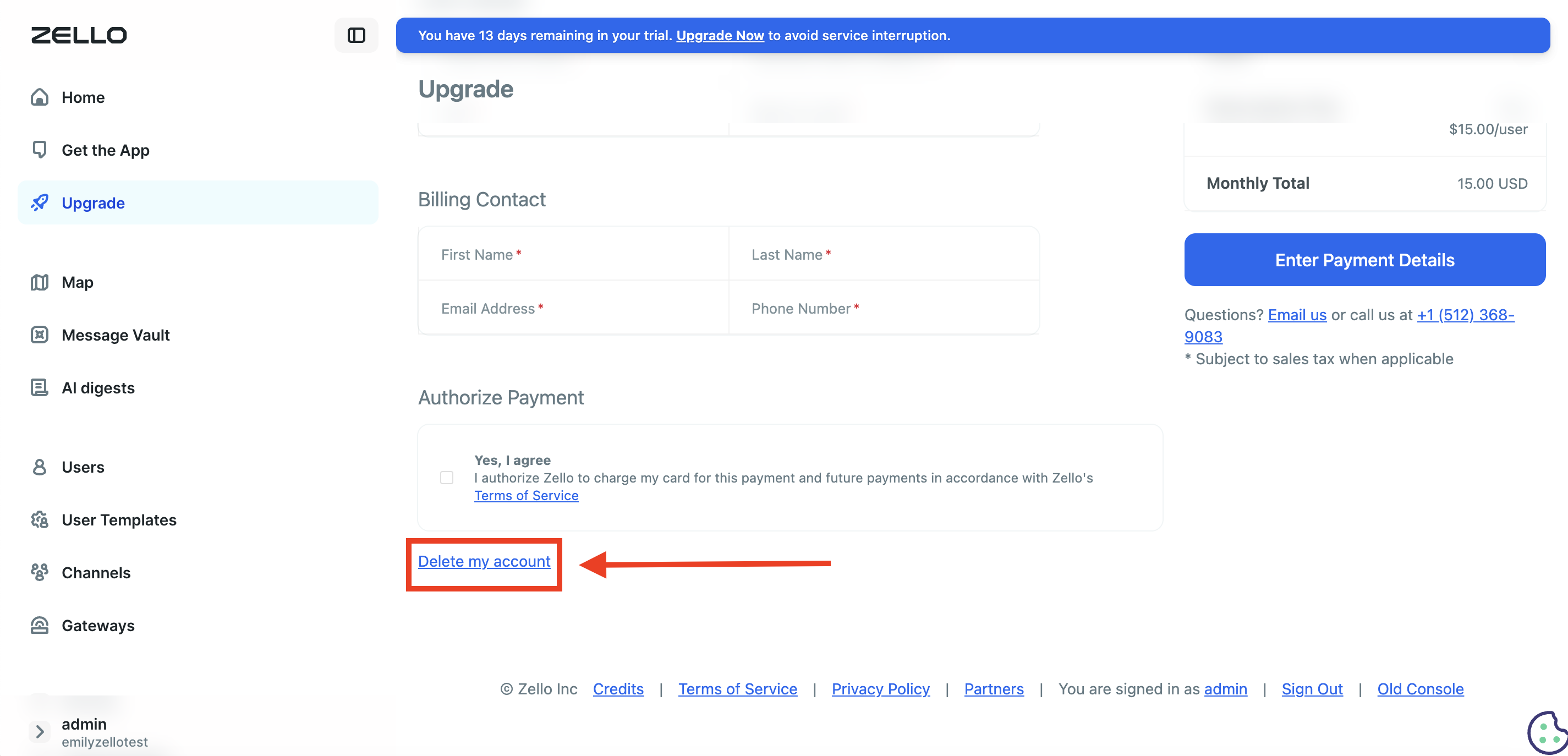The height and width of the screenshot is (756, 1568).
Task: Switch to Old Console
Action: [x=1420, y=689]
